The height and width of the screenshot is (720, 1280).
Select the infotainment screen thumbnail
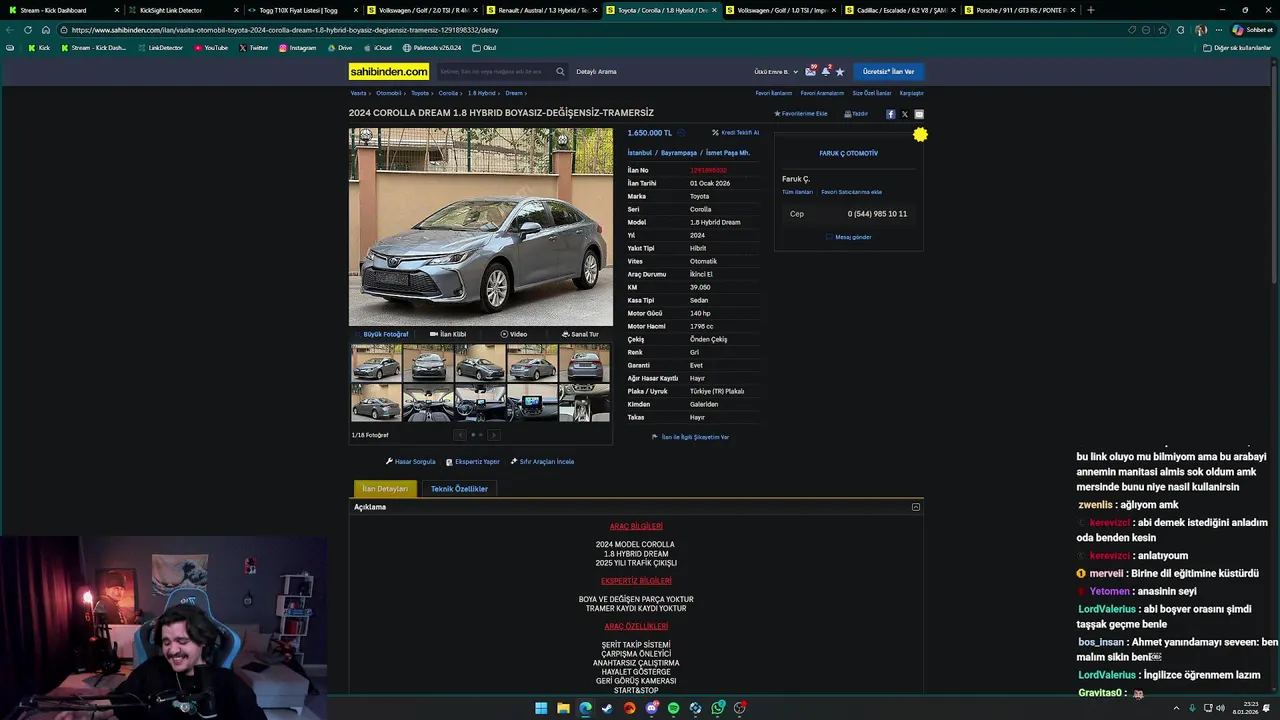coord(532,403)
